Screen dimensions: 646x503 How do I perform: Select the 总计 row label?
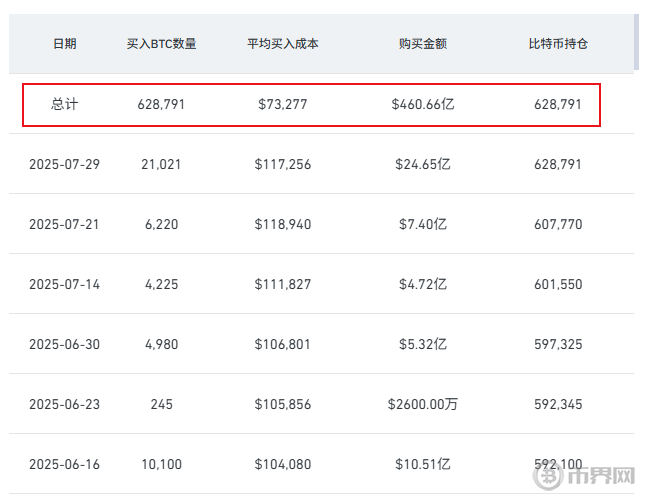[64, 104]
